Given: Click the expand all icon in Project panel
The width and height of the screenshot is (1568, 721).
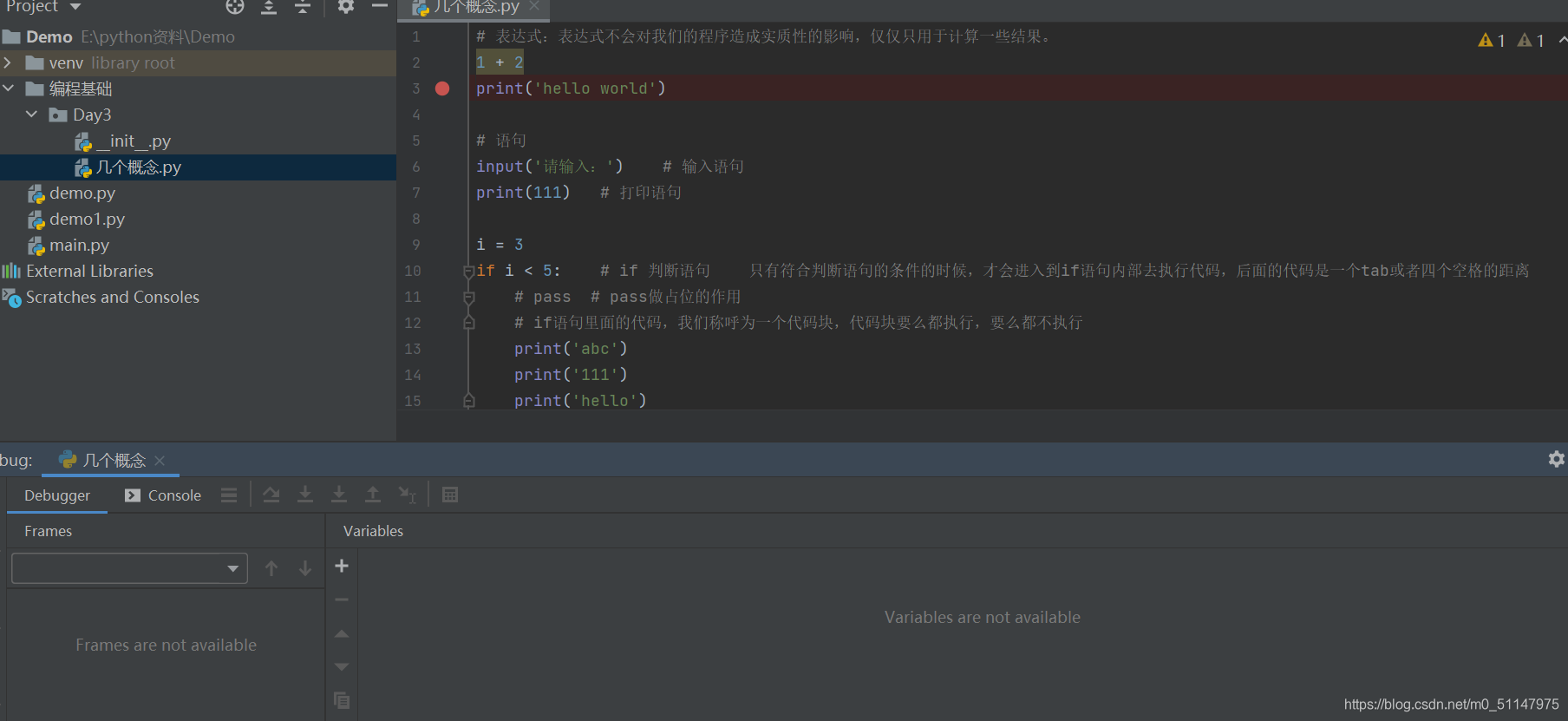Looking at the screenshot, I should [x=269, y=7].
